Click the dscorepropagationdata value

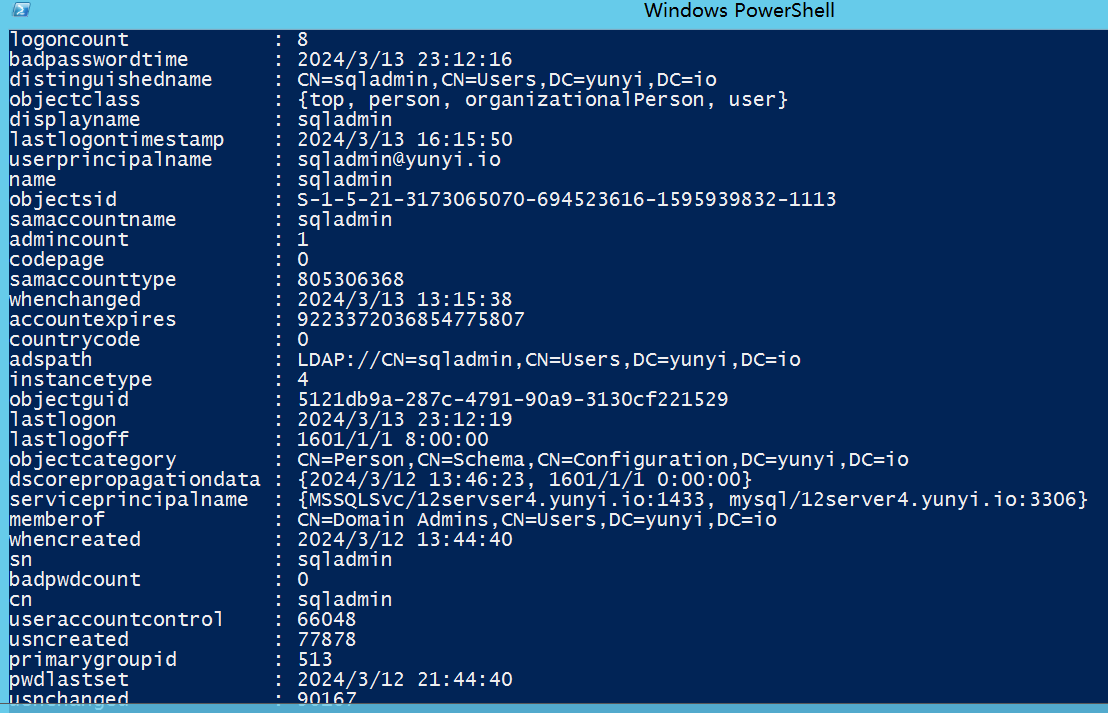(x=524, y=479)
